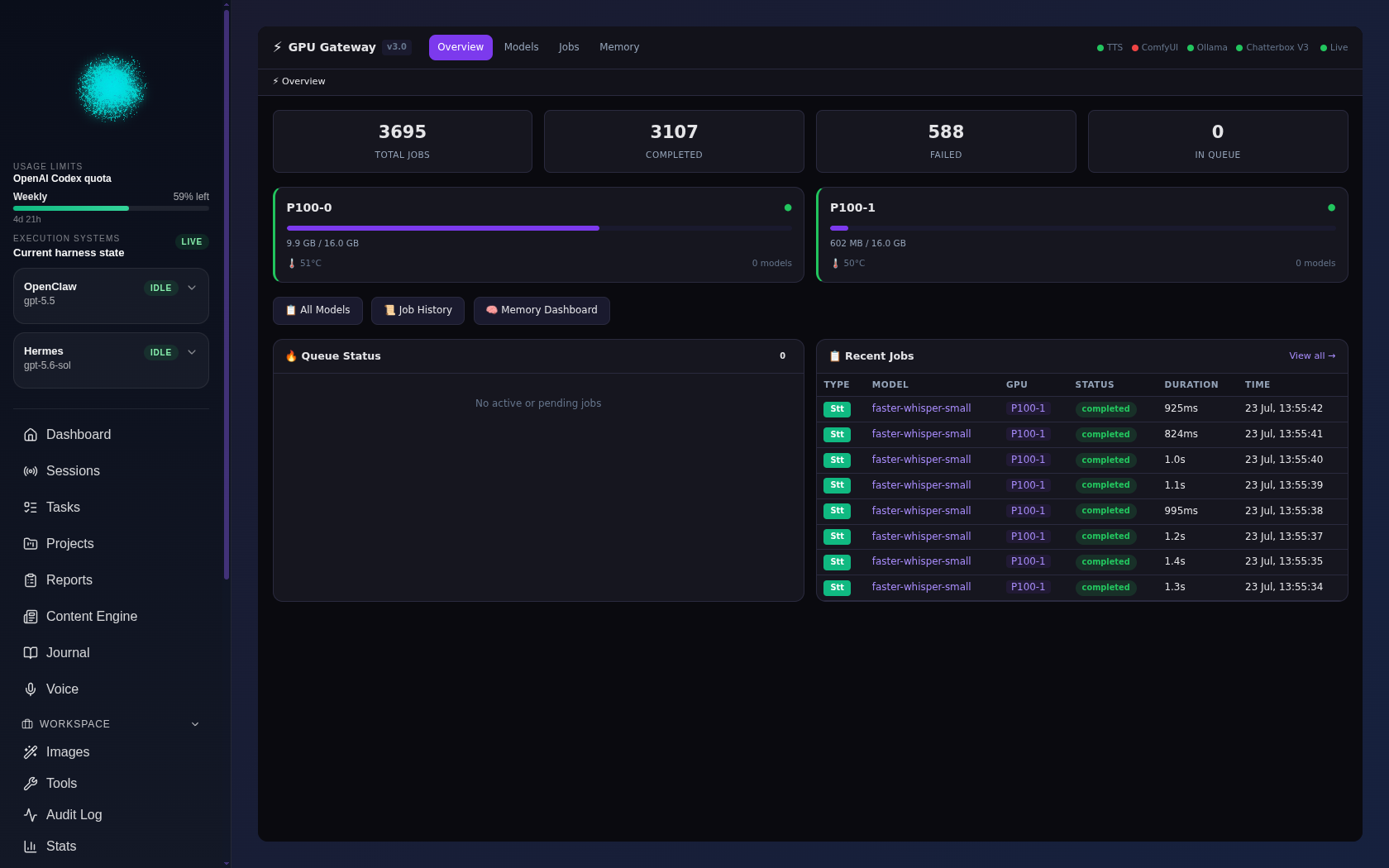The image size is (1389, 868).
Task: Click the sidebar vertical scrollbar
Action: coord(227,293)
